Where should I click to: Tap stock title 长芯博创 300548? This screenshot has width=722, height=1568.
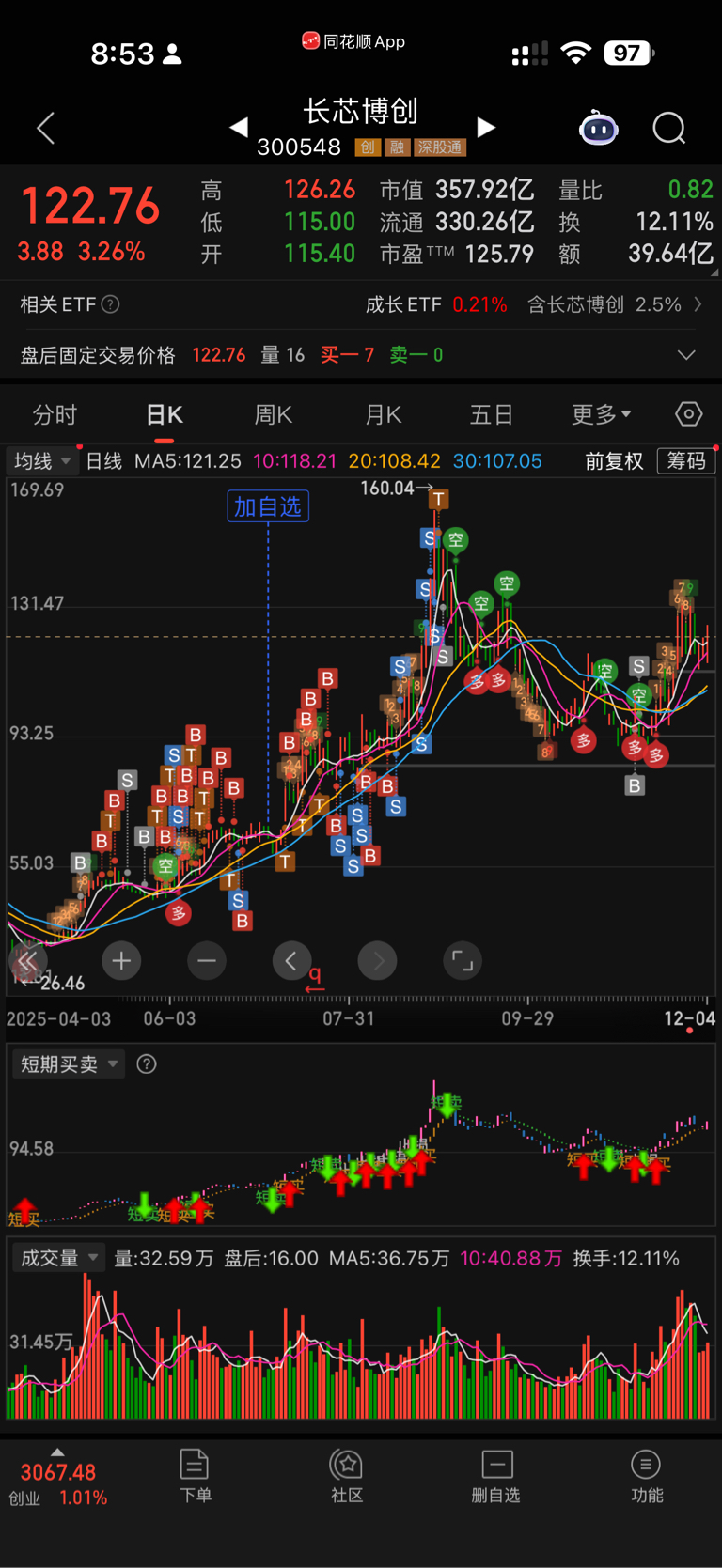361,127
